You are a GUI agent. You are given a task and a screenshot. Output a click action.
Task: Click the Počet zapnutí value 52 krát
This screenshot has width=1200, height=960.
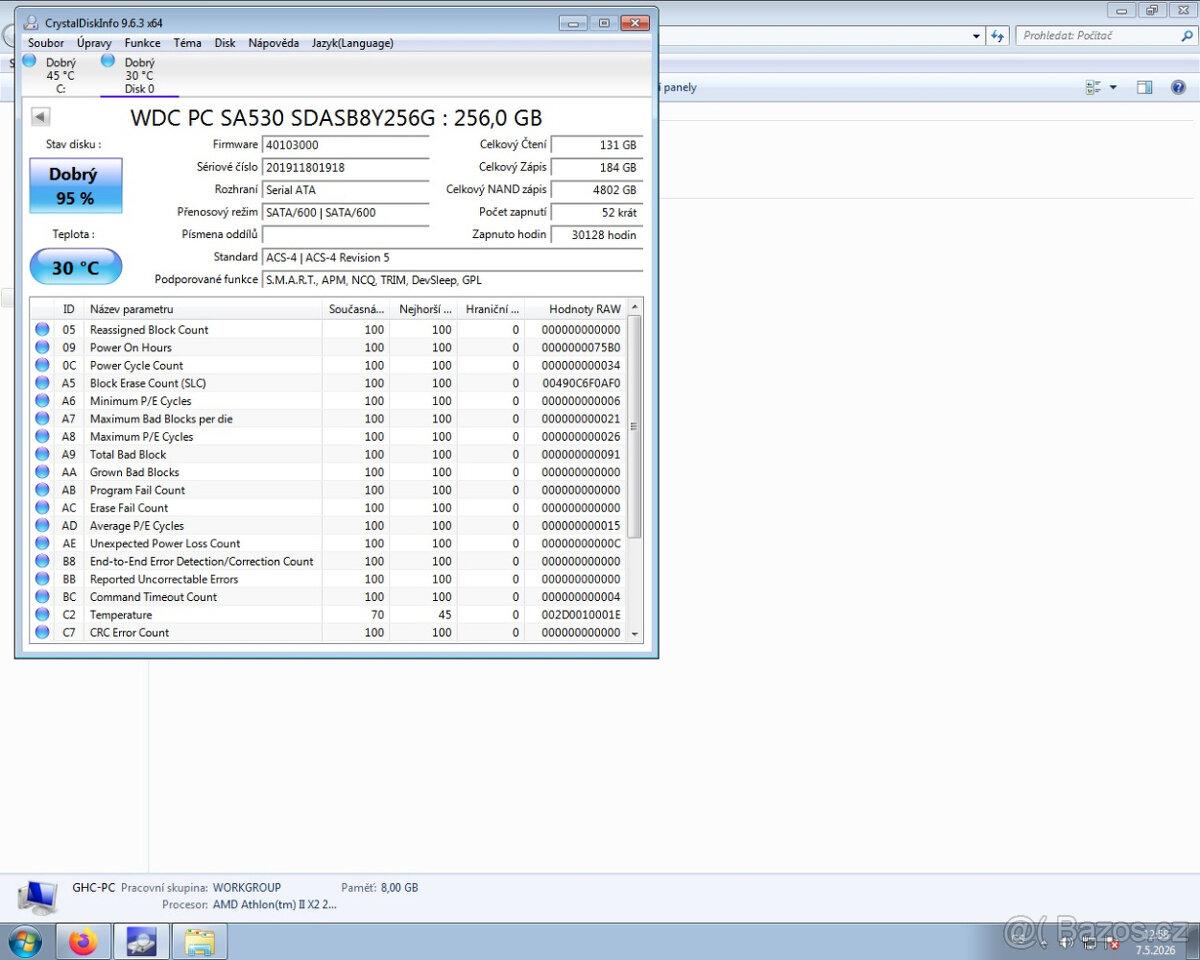point(596,212)
